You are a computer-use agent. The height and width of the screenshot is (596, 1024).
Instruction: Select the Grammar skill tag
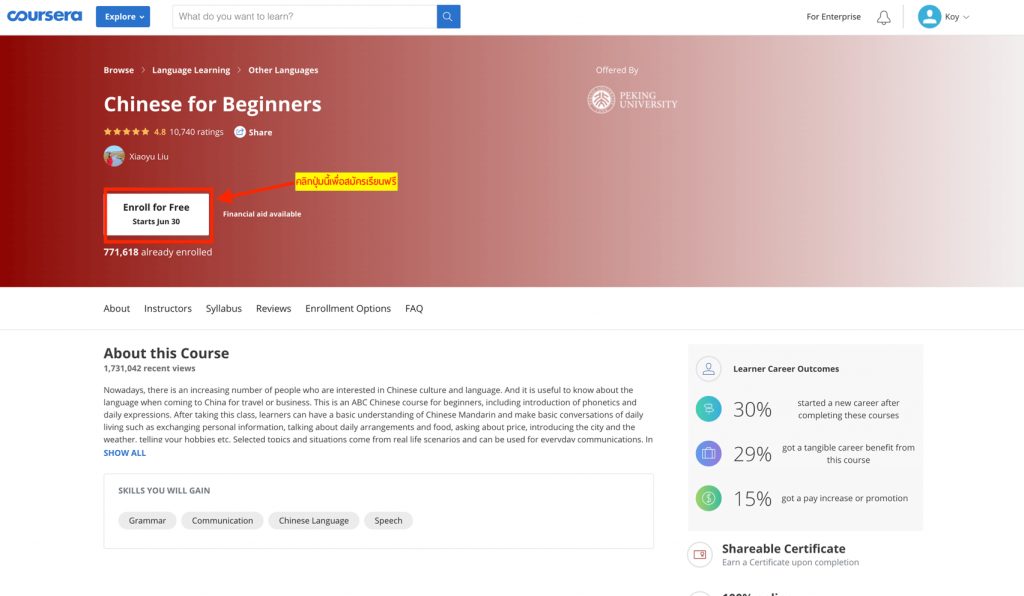click(x=147, y=520)
